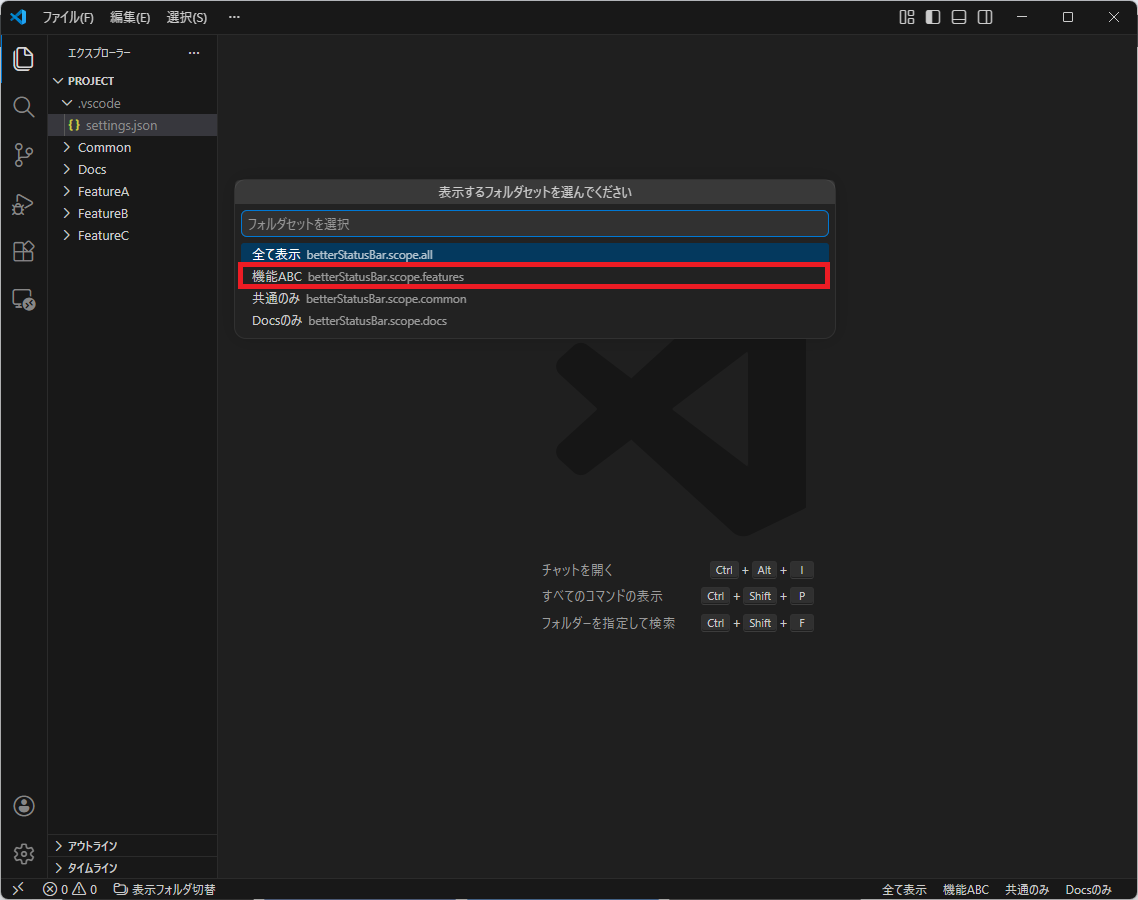
Task: Expand the アウトライン section
Action: point(92,846)
